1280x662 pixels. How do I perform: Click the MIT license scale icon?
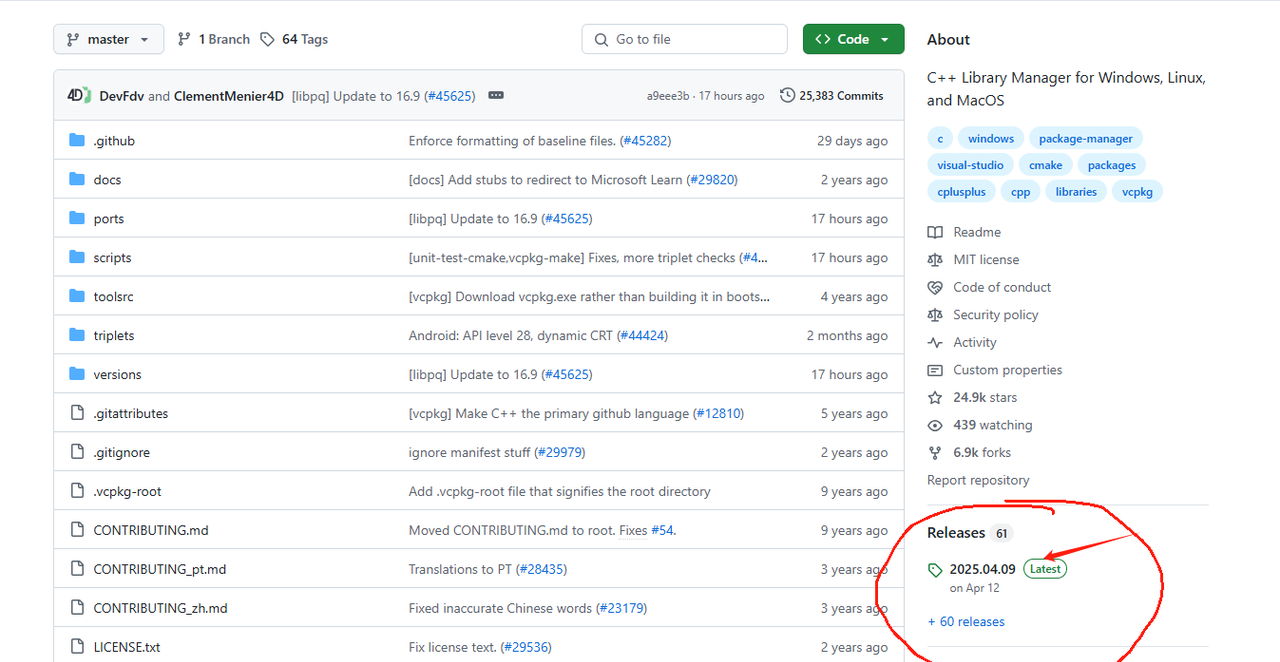(935, 260)
